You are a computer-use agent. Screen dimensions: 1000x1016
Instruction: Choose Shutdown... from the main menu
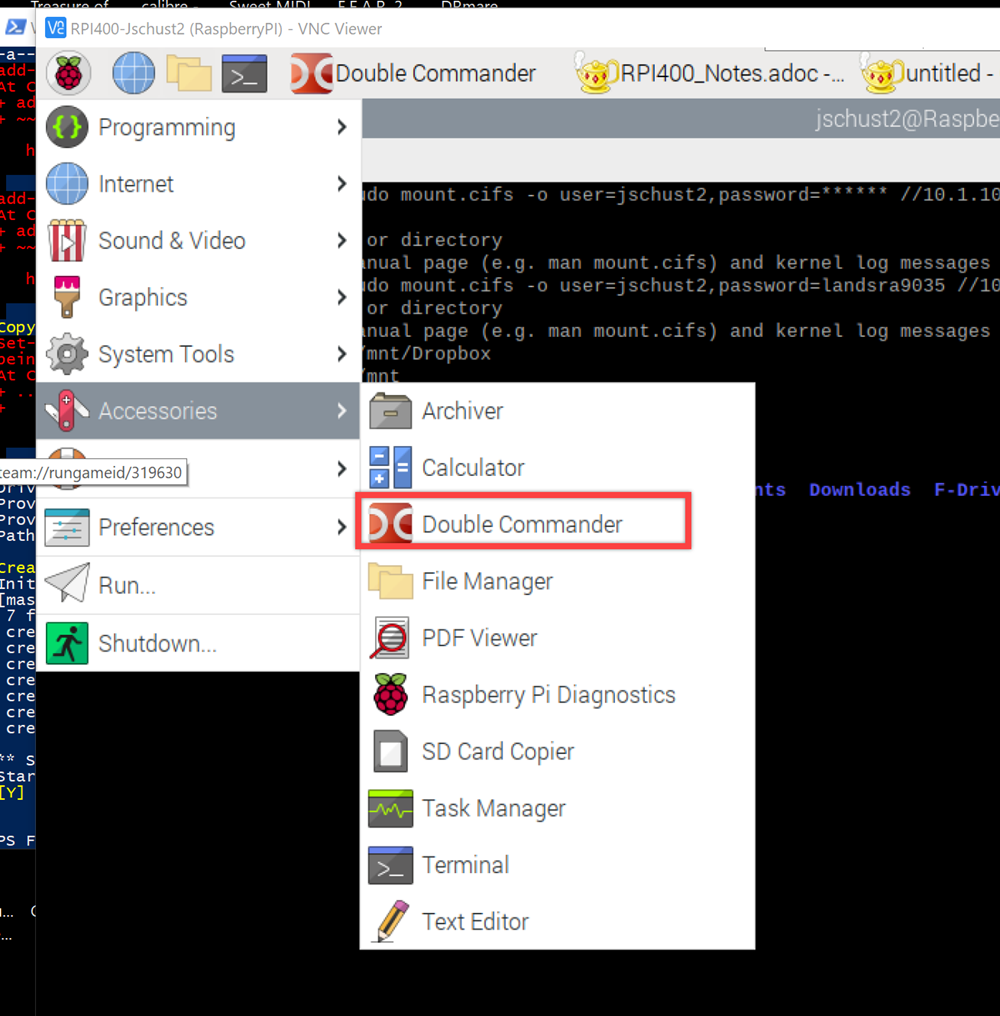[198, 643]
